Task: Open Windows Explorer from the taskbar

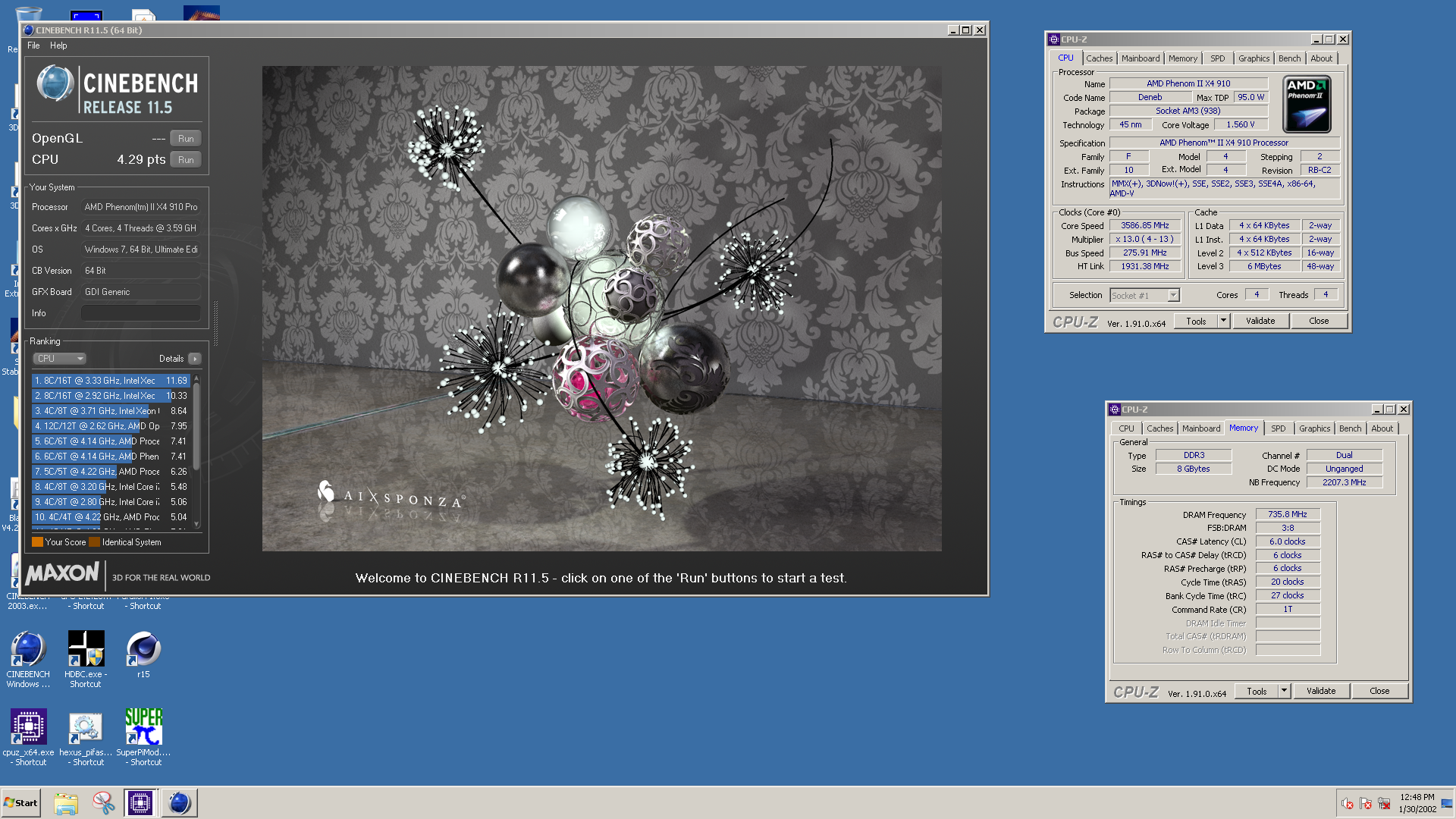Action: [x=66, y=803]
